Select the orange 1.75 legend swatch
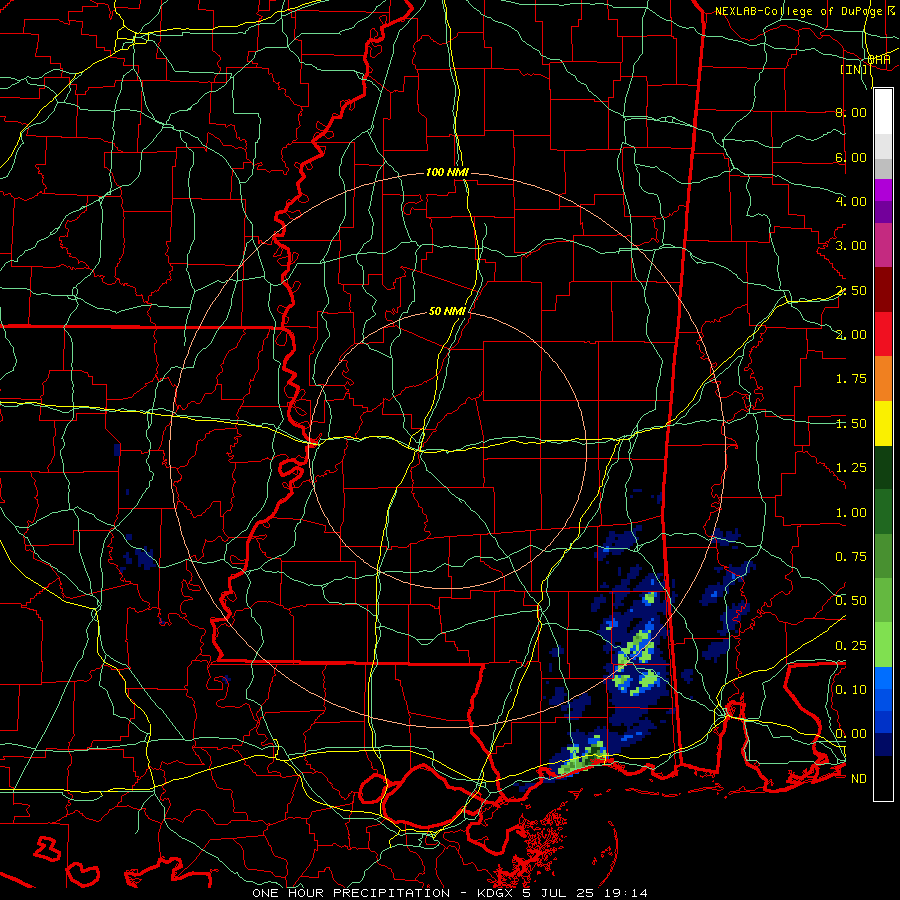This screenshot has width=900, height=900. pos(883,379)
